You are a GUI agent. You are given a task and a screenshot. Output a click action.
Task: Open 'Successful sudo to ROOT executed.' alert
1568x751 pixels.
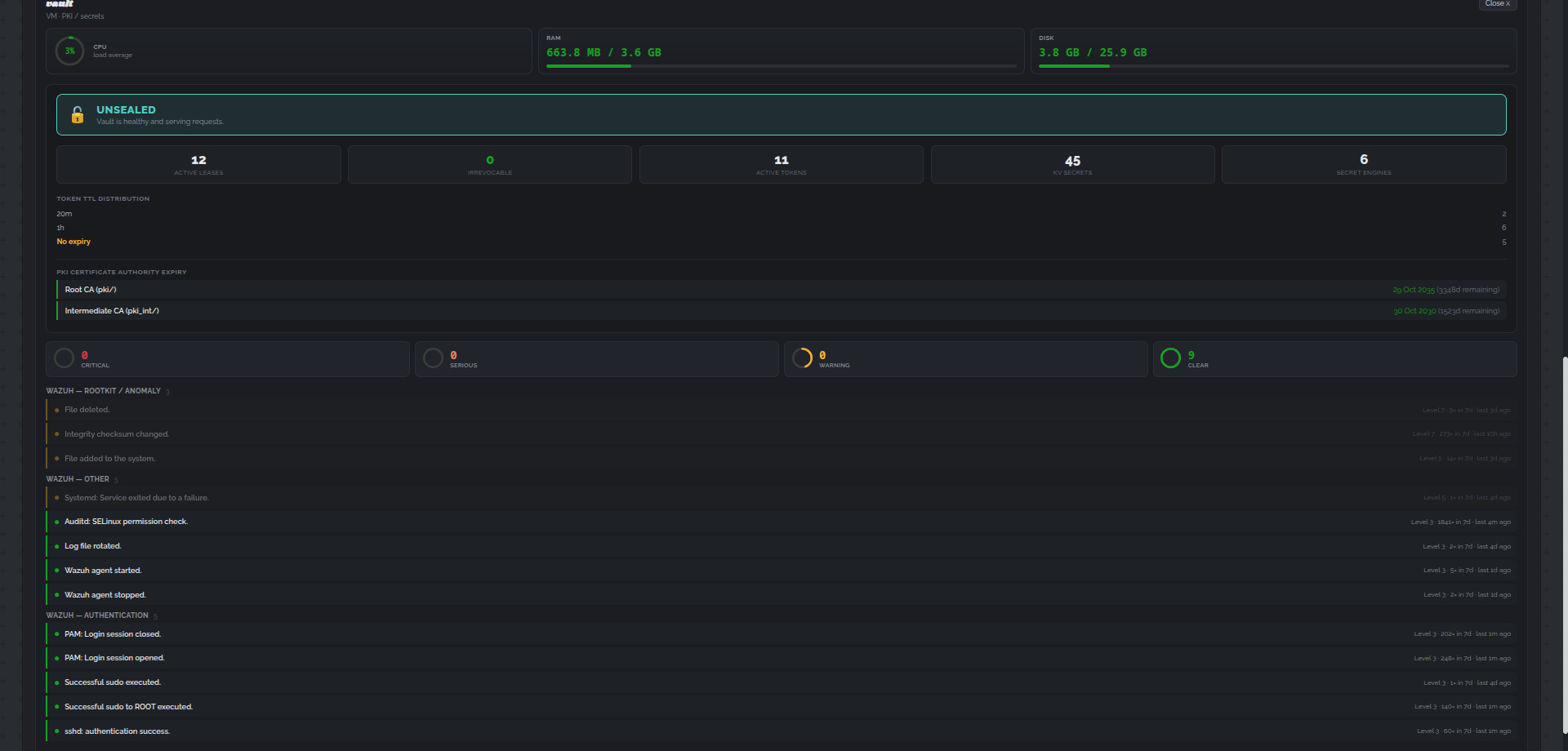(x=782, y=707)
